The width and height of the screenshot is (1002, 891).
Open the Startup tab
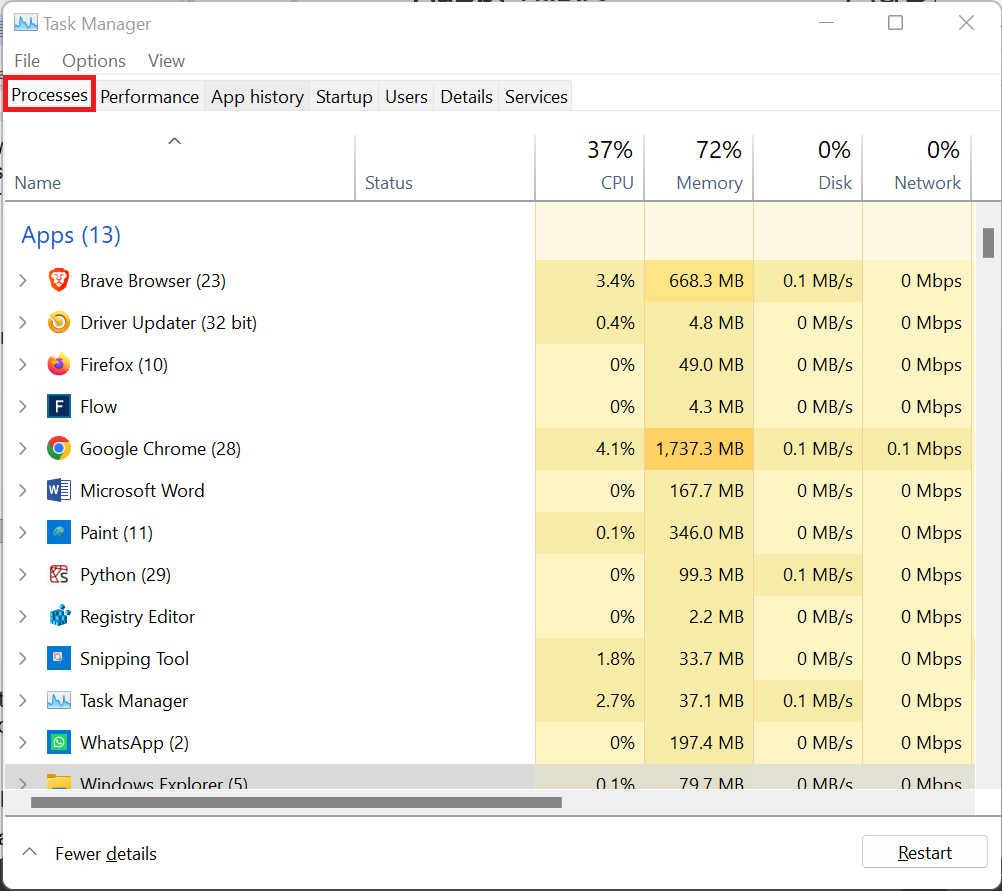(344, 97)
